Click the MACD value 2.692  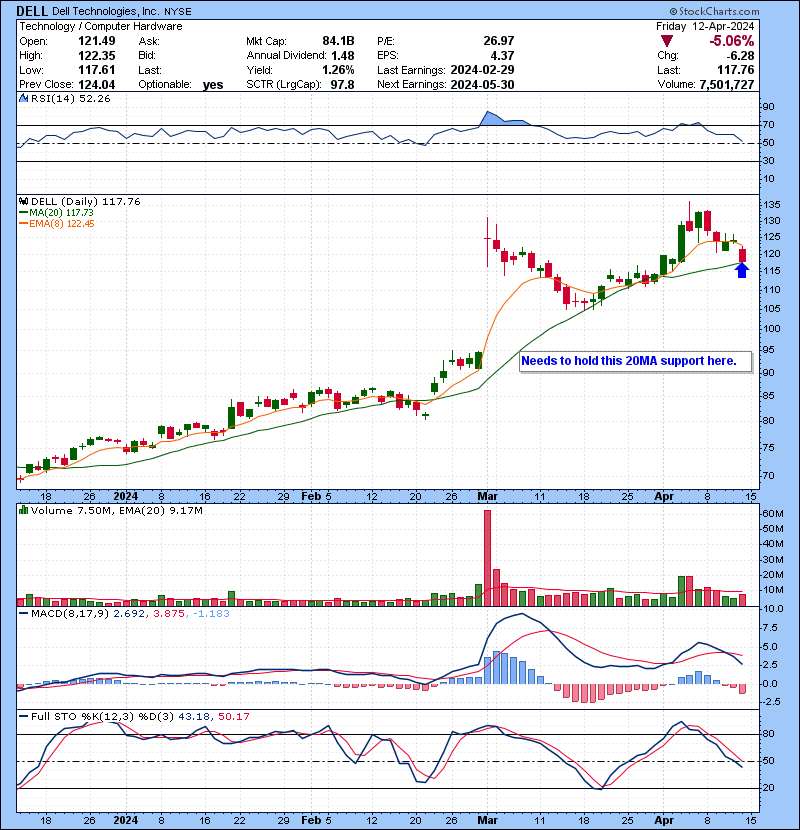129,613
